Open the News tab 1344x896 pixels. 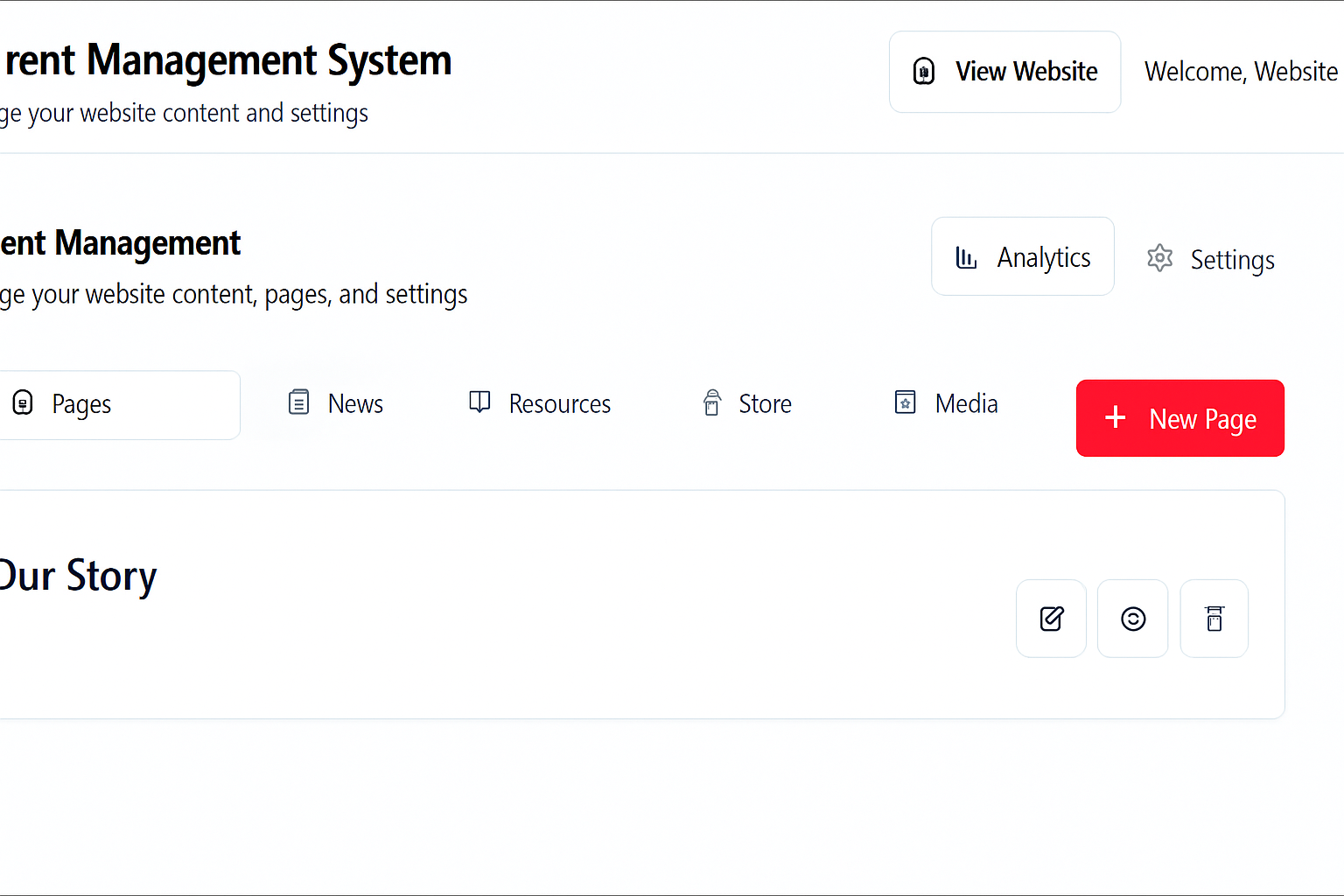pyautogui.click(x=355, y=404)
